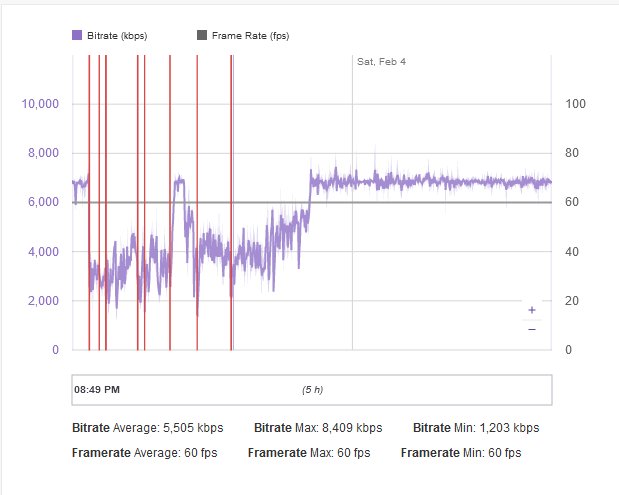Image resolution: width=619 pixels, height=495 pixels.
Task: Select the 08:49 PM start time label
Action: pyautogui.click(x=97, y=389)
